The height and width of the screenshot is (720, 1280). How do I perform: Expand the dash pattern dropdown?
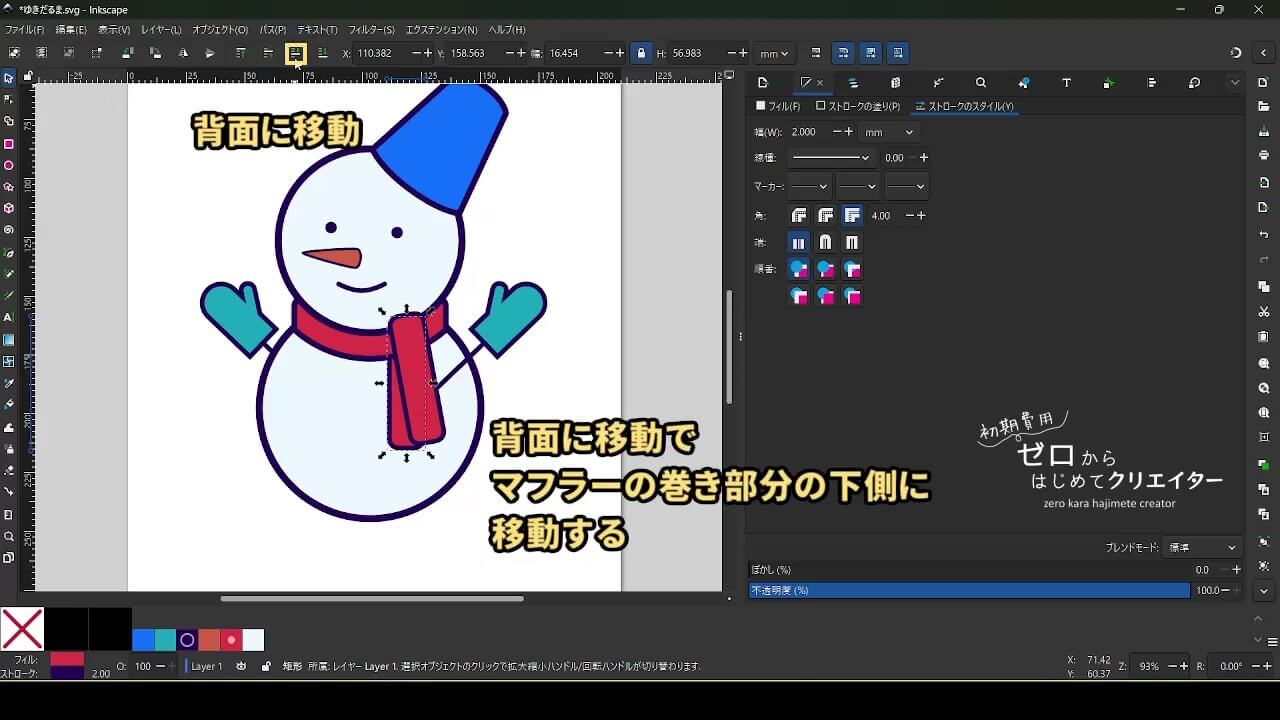point(830,158)
